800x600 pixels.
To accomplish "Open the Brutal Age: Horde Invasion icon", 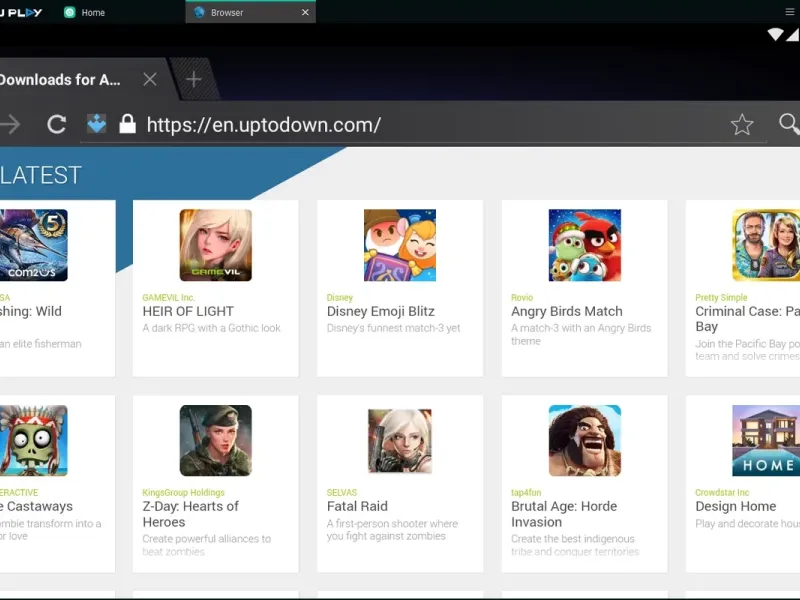I will [584, 441].
